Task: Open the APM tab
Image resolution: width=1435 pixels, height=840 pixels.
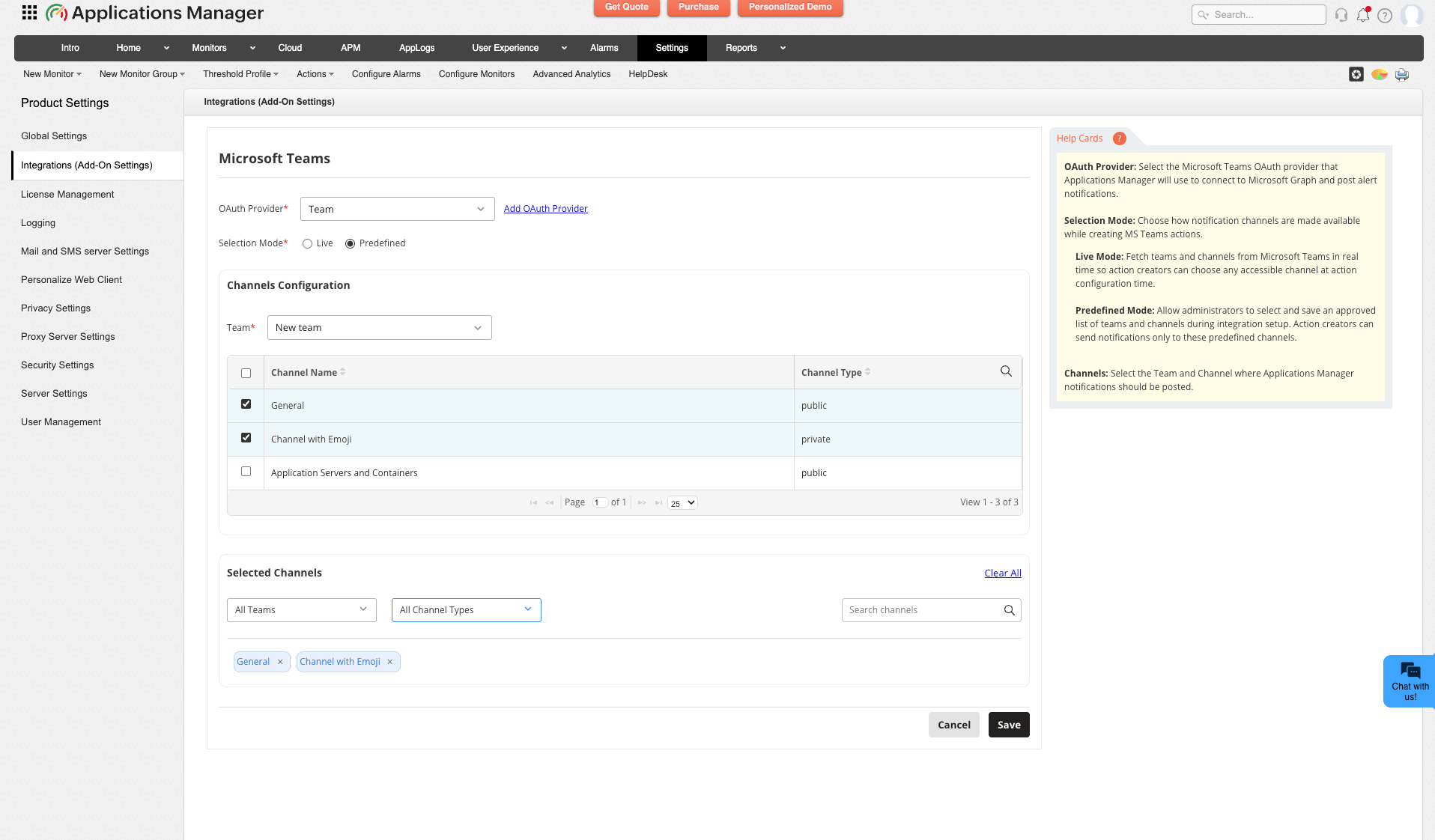Action: click(x=351, y=48)
